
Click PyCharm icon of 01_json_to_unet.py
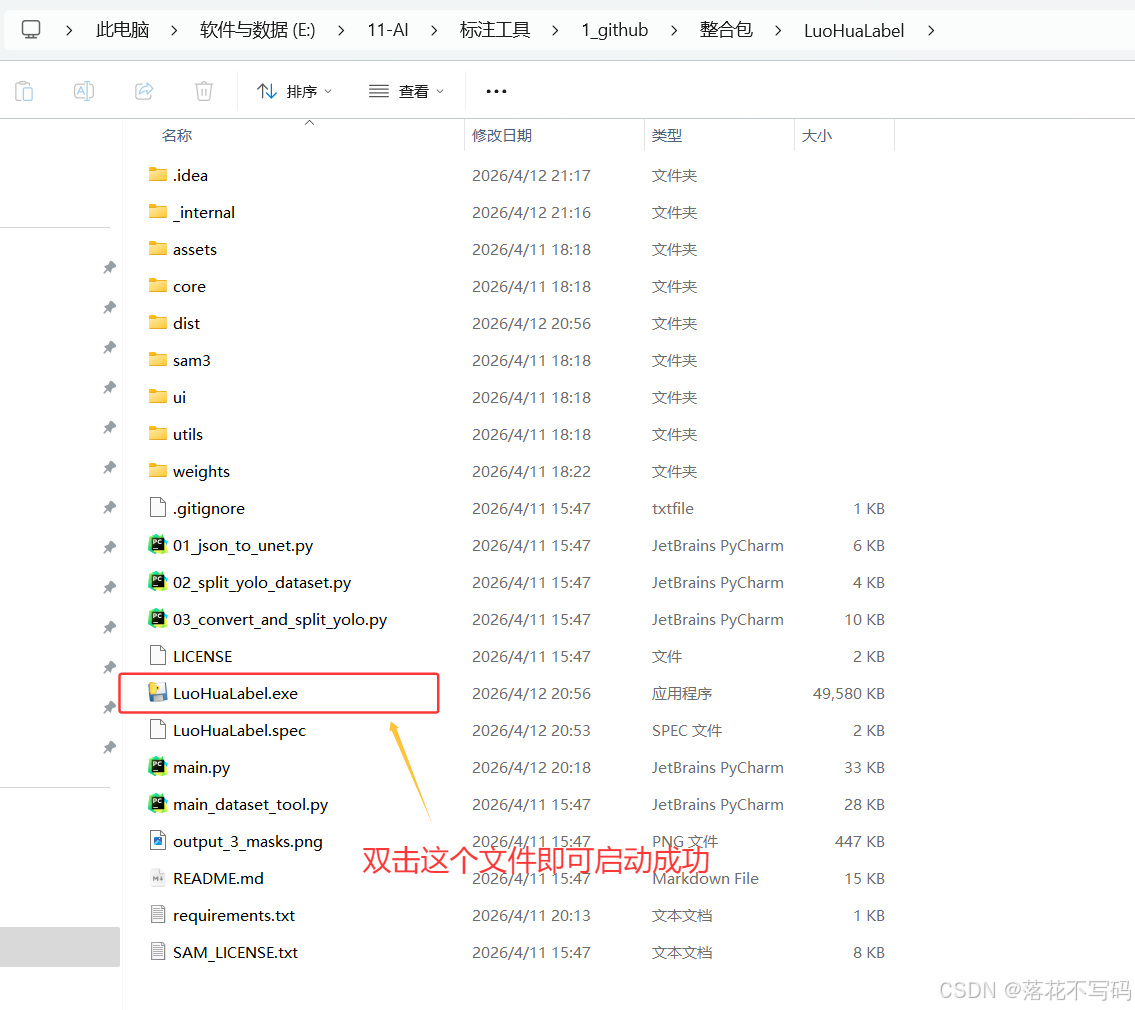click(x=158, y=544)
